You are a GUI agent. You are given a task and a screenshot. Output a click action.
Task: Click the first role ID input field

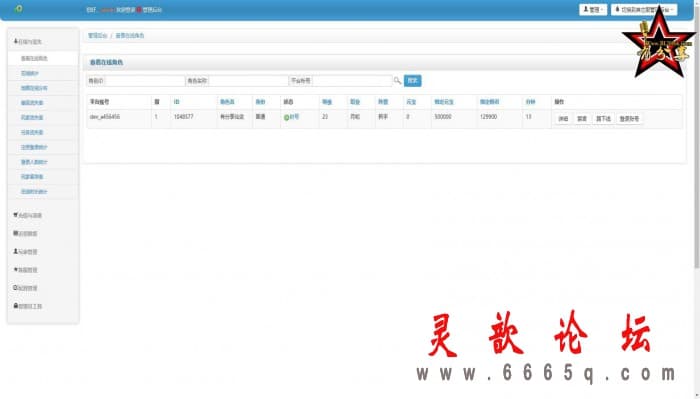(x=145, y=81)
